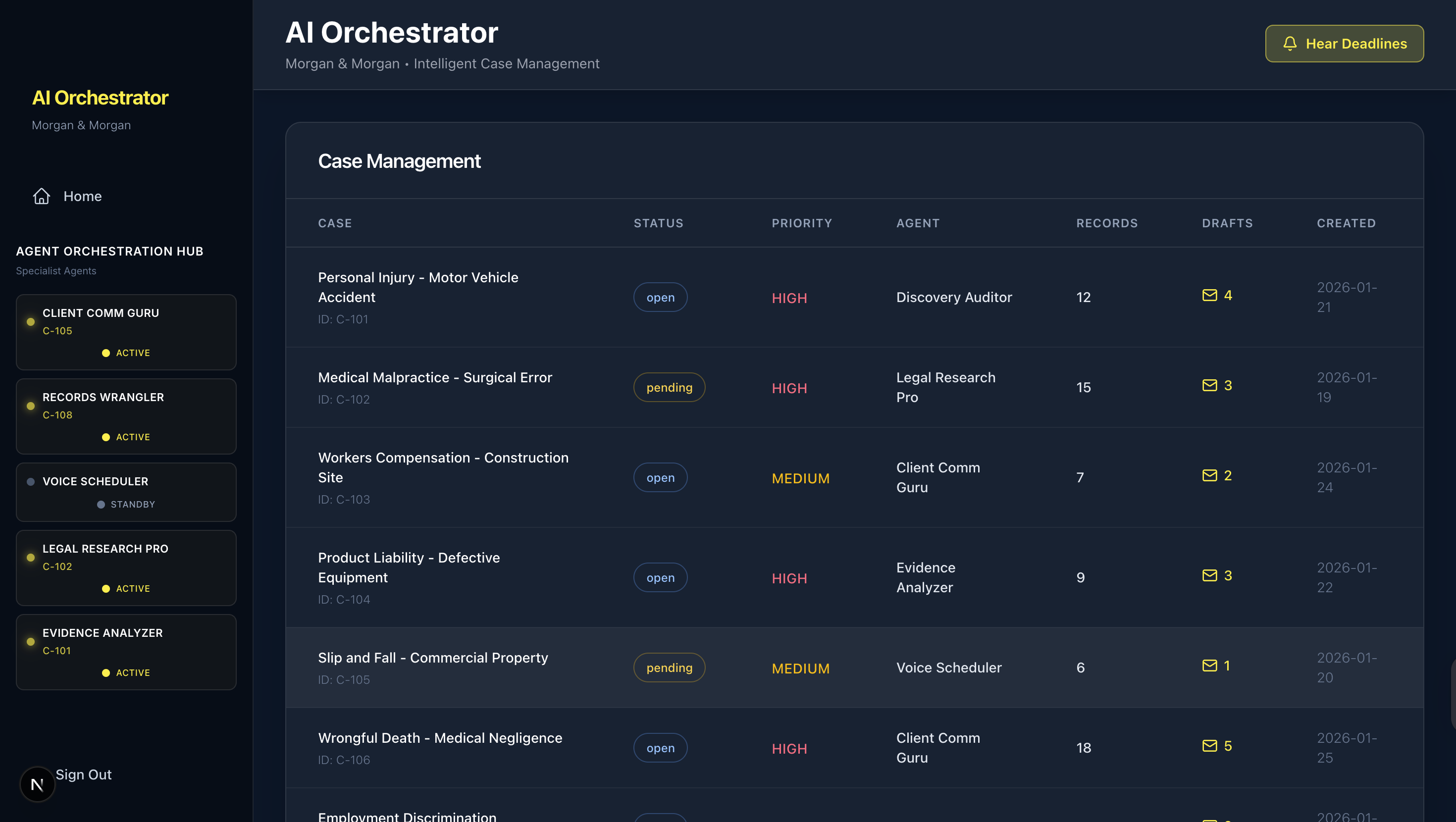Open the Voice Scheduler standby agent card
Image resolution: width=1456 pixels, height=822 pixels.
tap(126, 492)
